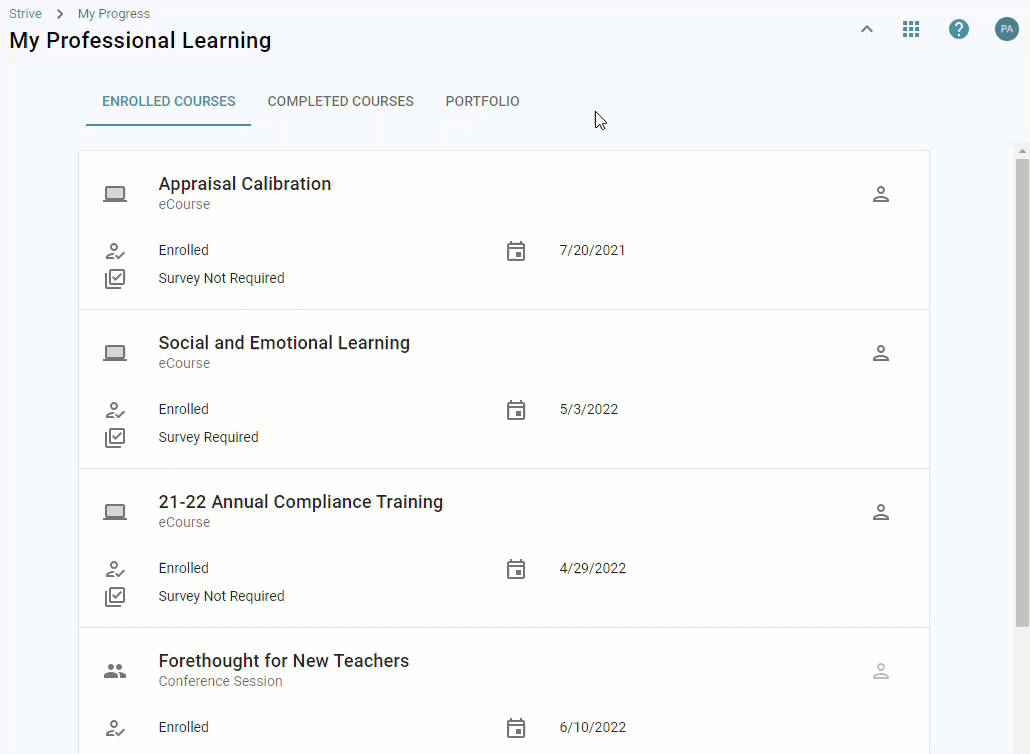Select the laptop eCourse icon on Appraisal Calibration
The width and height of the screenshot is (1030, 754).
(115, 192)
